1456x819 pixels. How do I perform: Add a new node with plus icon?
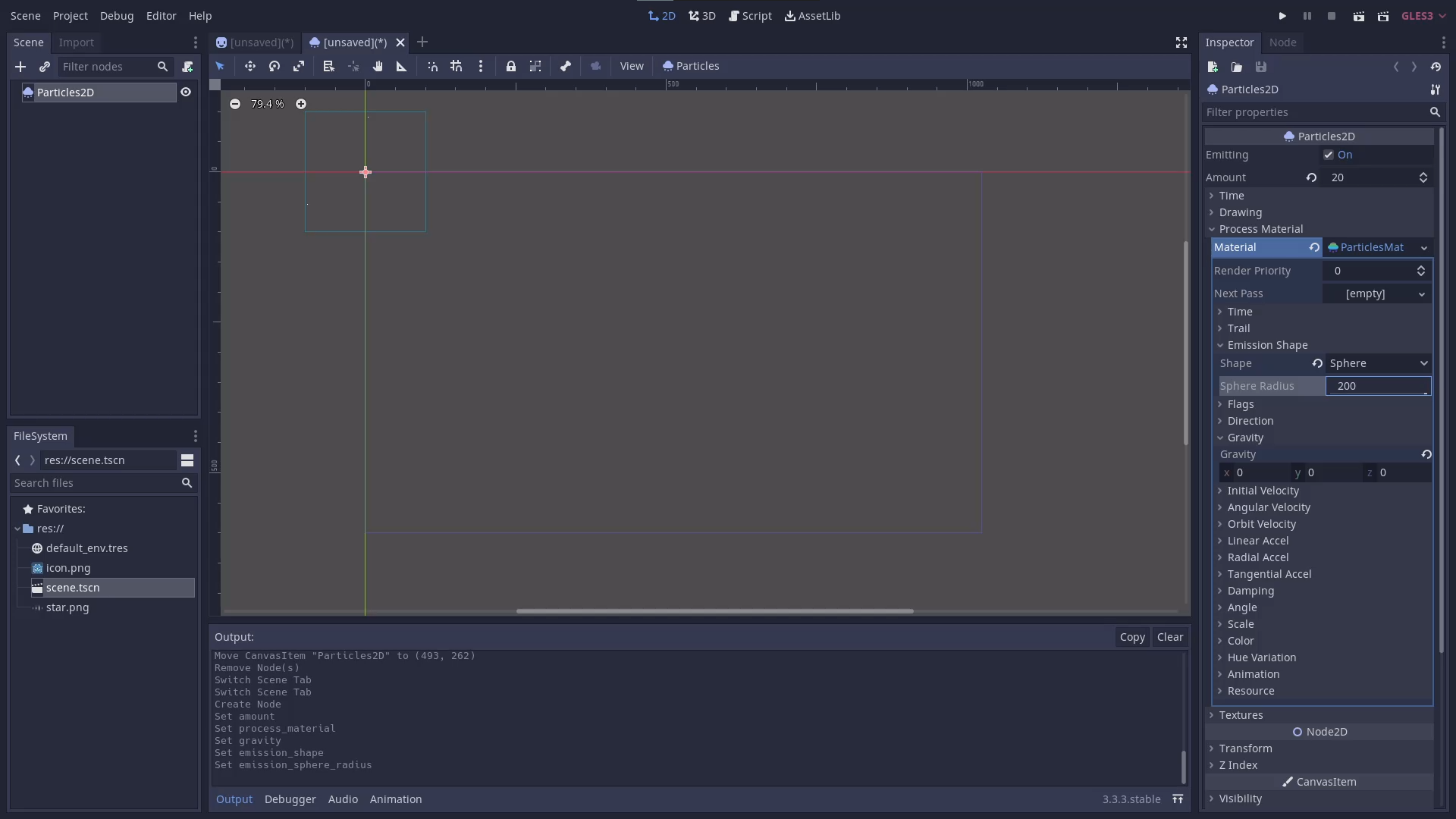[20, 67]
